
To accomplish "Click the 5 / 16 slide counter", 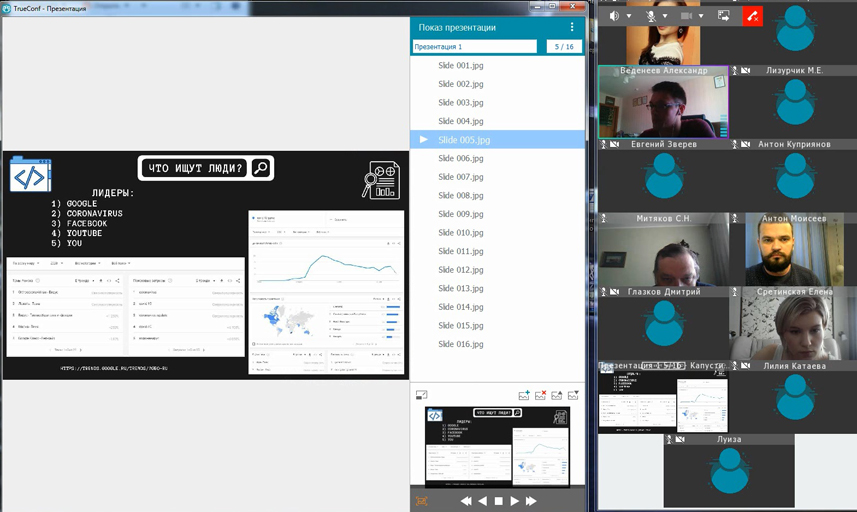I will 564,46.
